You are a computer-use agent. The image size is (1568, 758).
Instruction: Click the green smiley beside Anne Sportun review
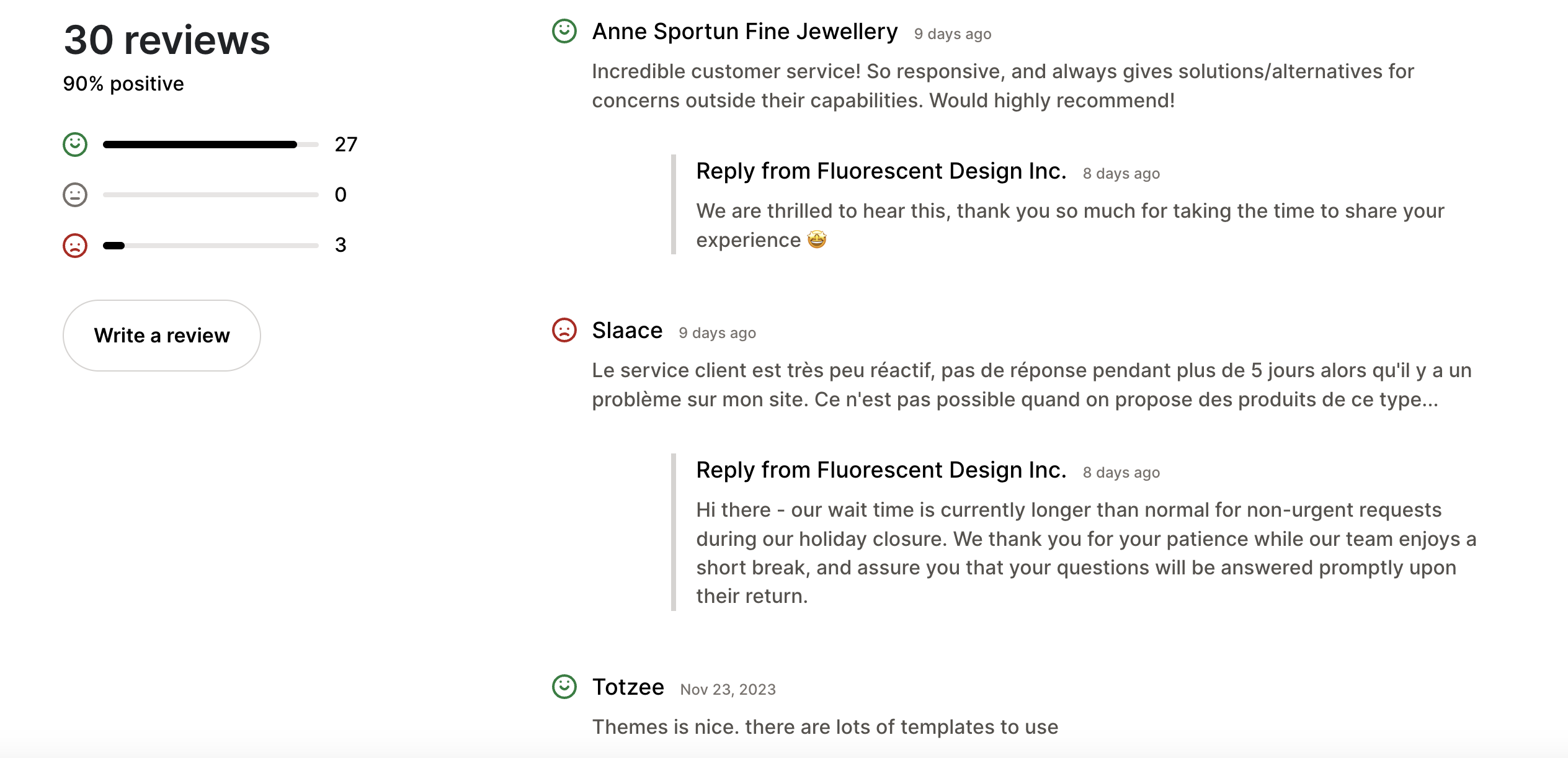(x=563, y=30)
